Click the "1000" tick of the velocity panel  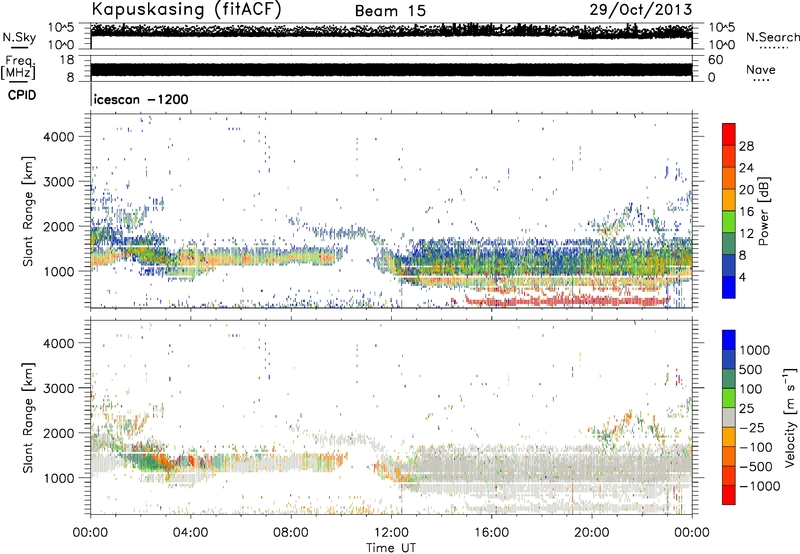coord(59,478)
